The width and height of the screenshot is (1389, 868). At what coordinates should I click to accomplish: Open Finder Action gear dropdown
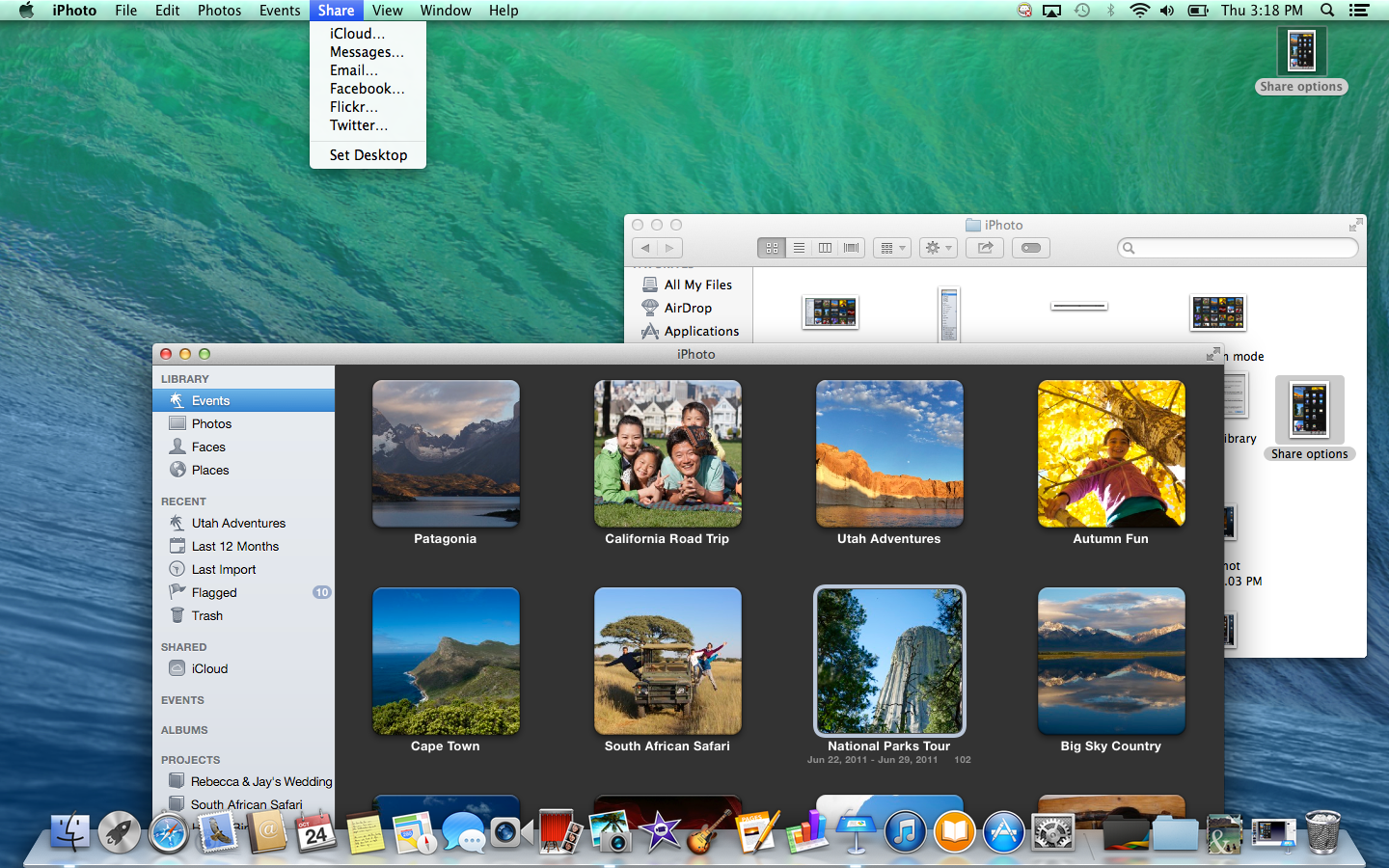pyautogui.click(x=938, y=248)
